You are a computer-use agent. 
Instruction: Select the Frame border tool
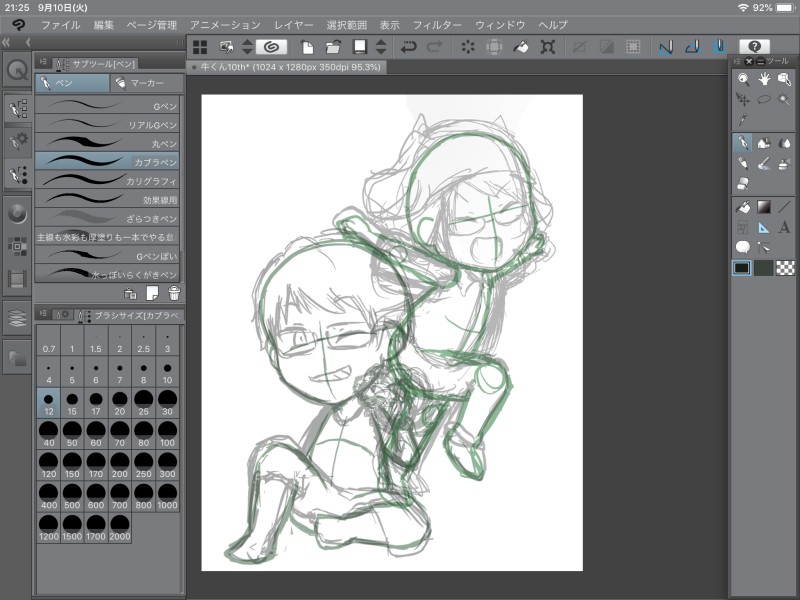[743, 227]
